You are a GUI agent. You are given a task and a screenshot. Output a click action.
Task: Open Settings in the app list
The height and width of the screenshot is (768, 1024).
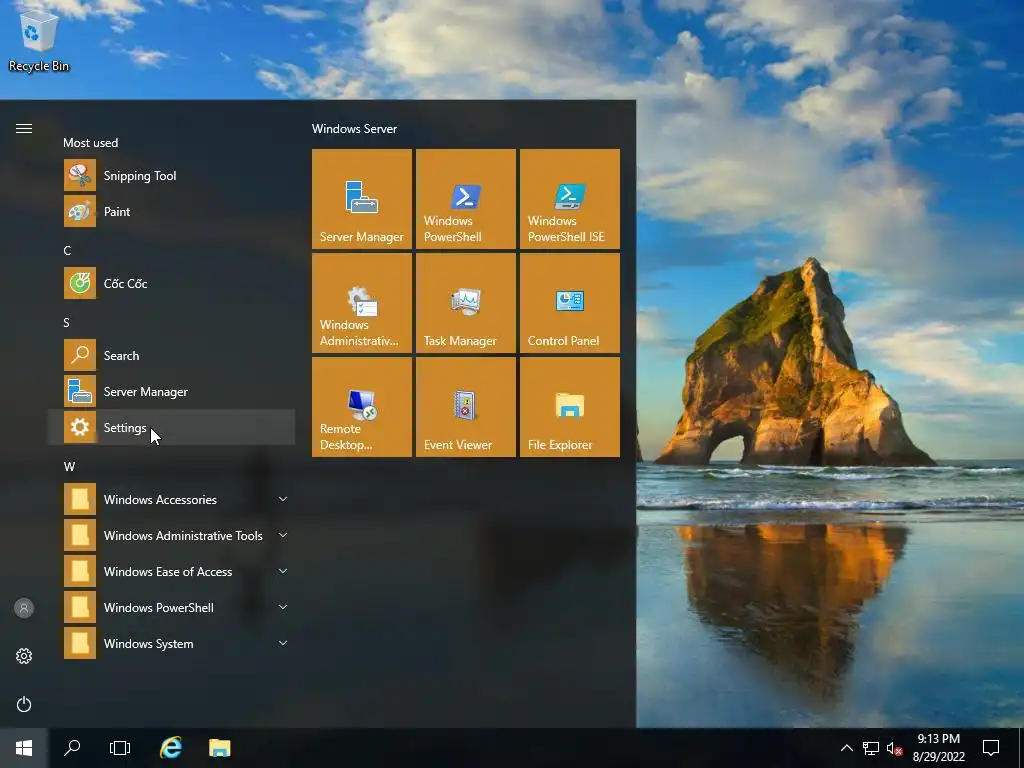[x=171, y=427]
